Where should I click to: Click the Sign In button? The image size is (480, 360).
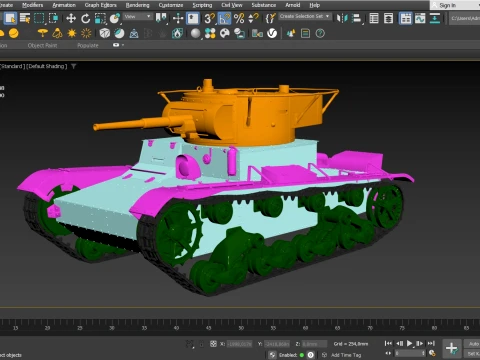(x=448, y=5)
